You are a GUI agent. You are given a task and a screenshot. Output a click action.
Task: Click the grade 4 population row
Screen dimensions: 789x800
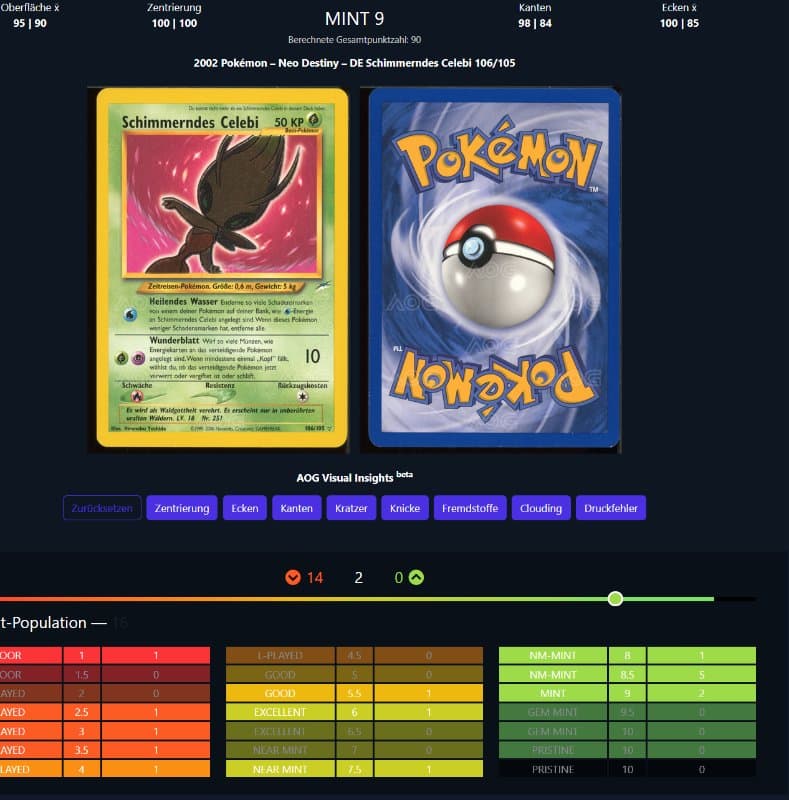pyautogui.click(x=105, y=769)
